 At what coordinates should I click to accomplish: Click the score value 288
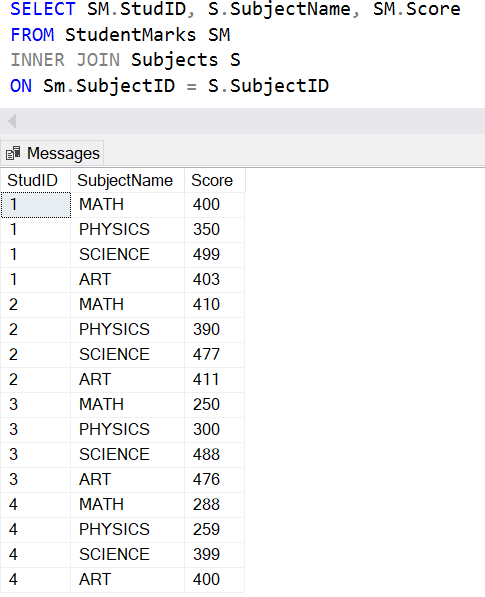206,505
